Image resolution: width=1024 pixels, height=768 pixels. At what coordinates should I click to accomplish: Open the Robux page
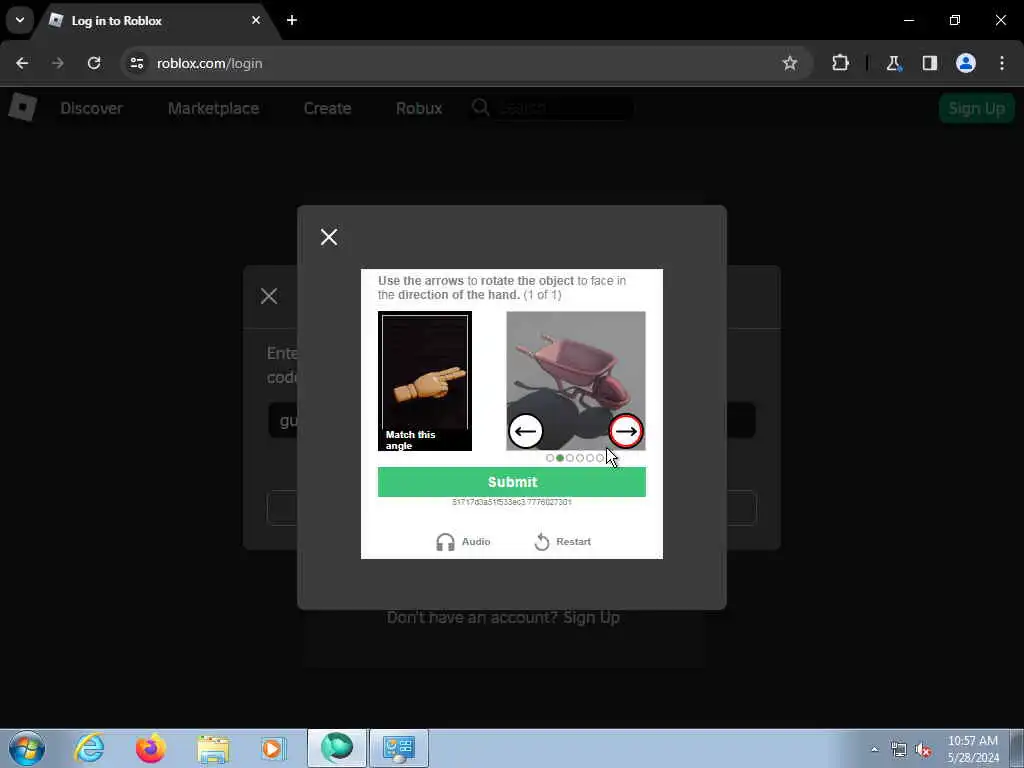[x=419, y=108]
